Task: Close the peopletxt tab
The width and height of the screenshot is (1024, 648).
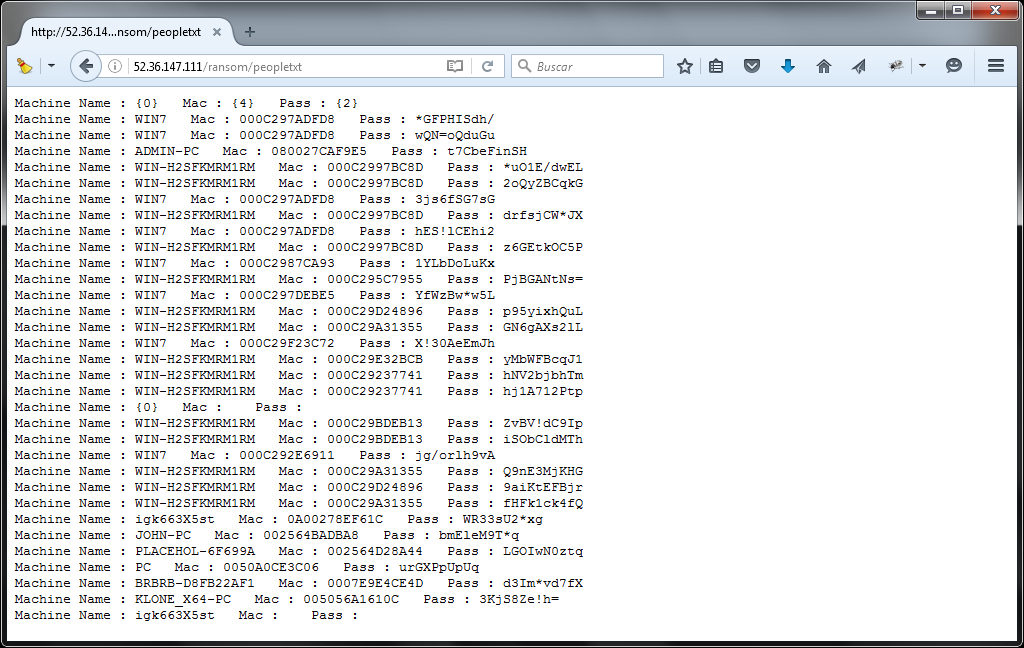Action: (x=218, y=32)
